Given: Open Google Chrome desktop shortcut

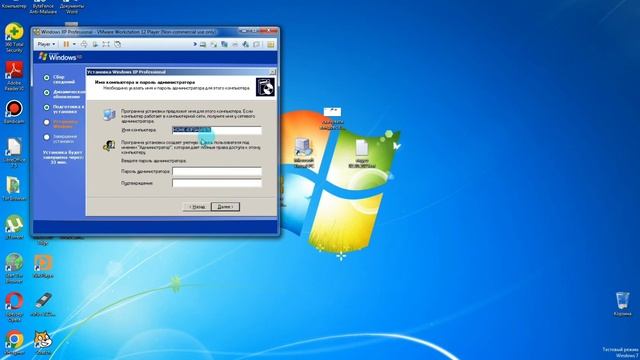Looking at the screenshot, I should coord(14,343).
